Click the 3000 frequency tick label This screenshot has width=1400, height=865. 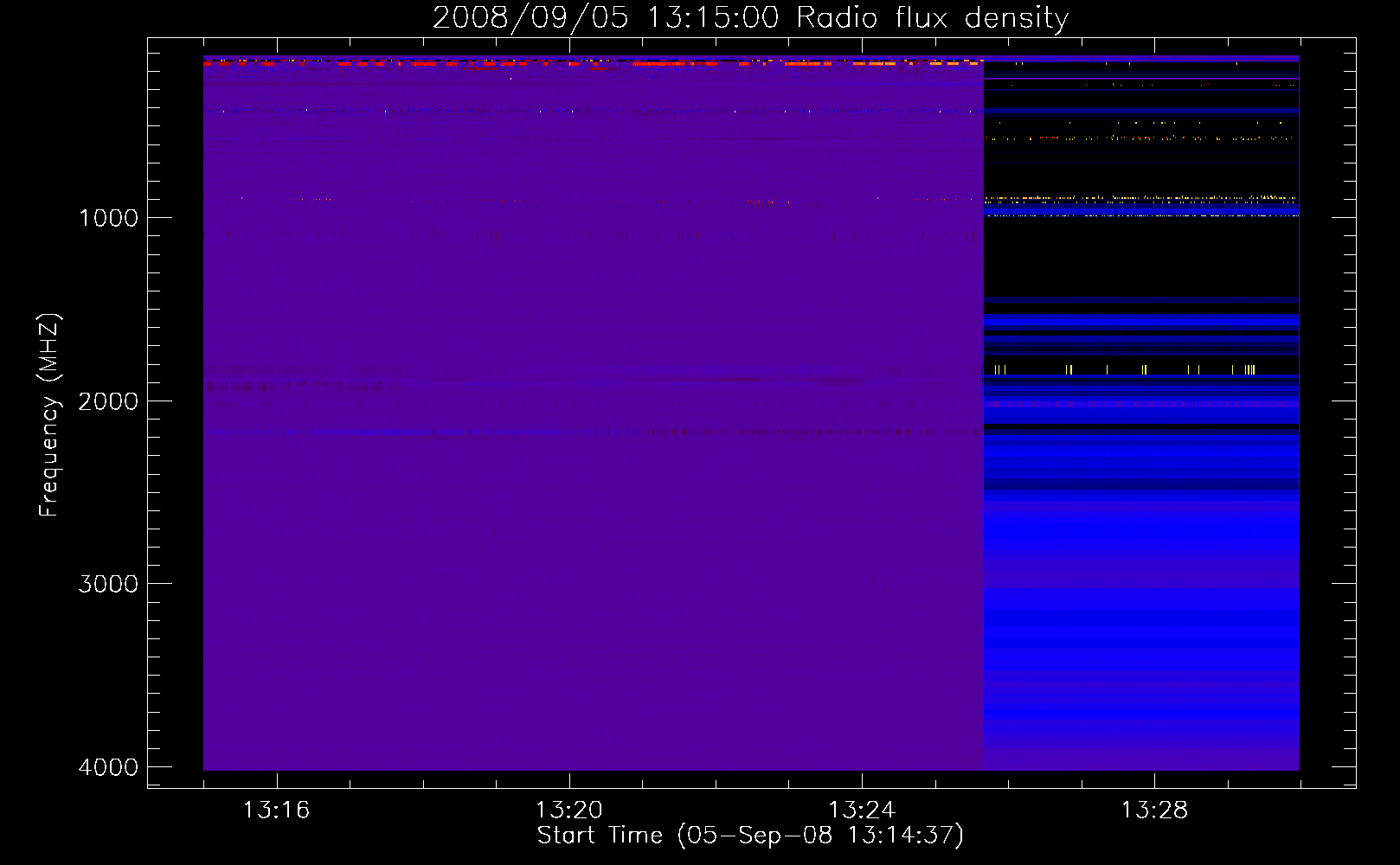[x=108, y=584]
